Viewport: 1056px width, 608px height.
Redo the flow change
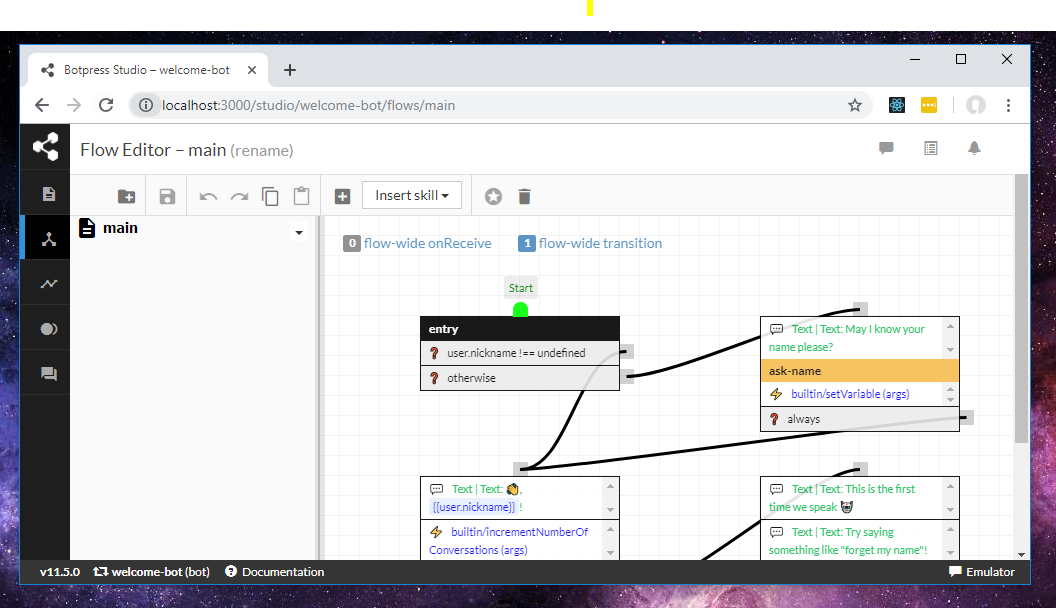(239, 197)
